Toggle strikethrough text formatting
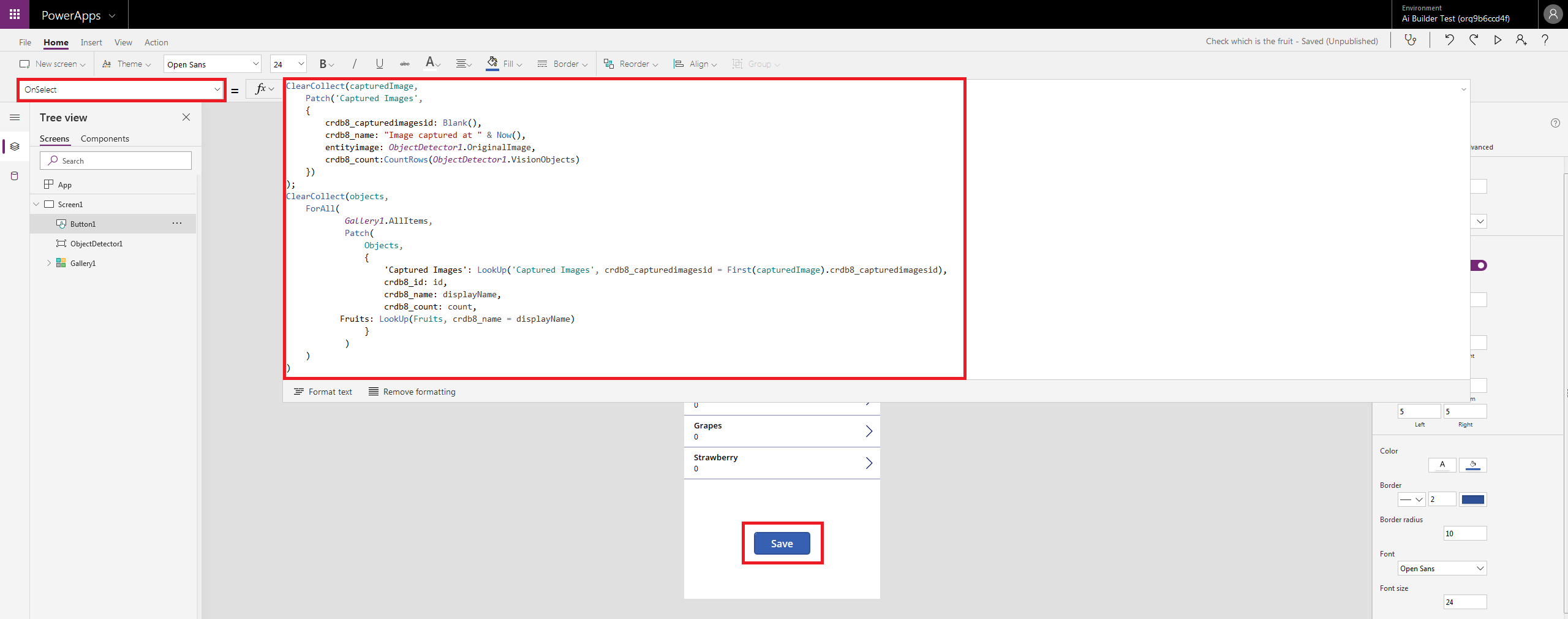 (404, 64)
